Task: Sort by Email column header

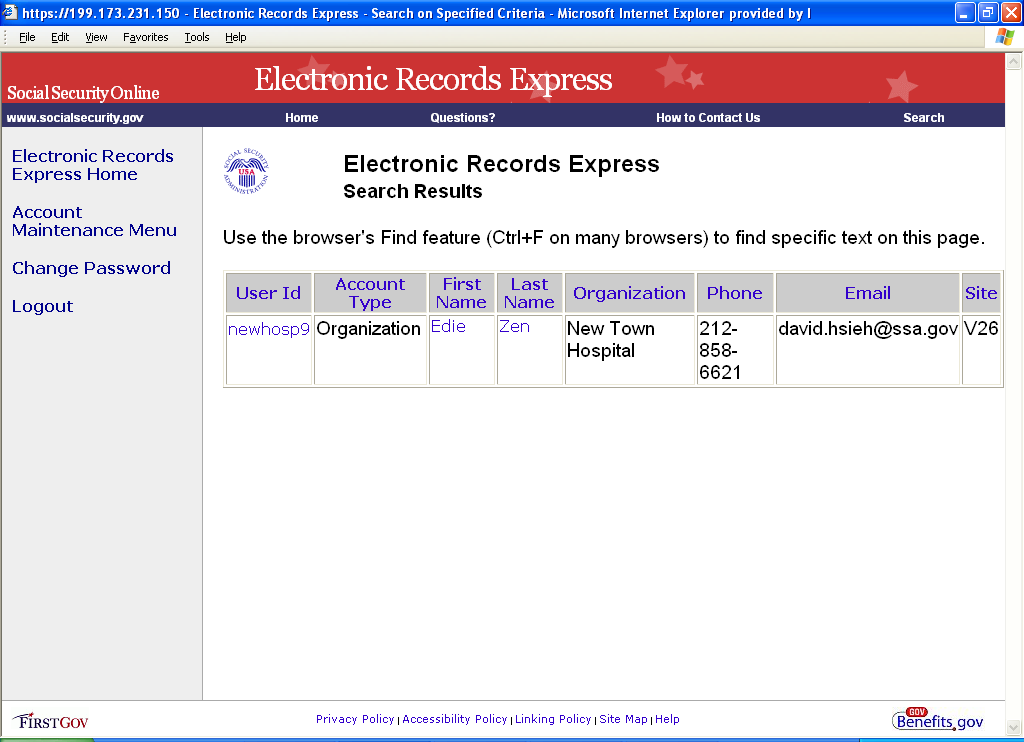Action: [x=868, y=293]
